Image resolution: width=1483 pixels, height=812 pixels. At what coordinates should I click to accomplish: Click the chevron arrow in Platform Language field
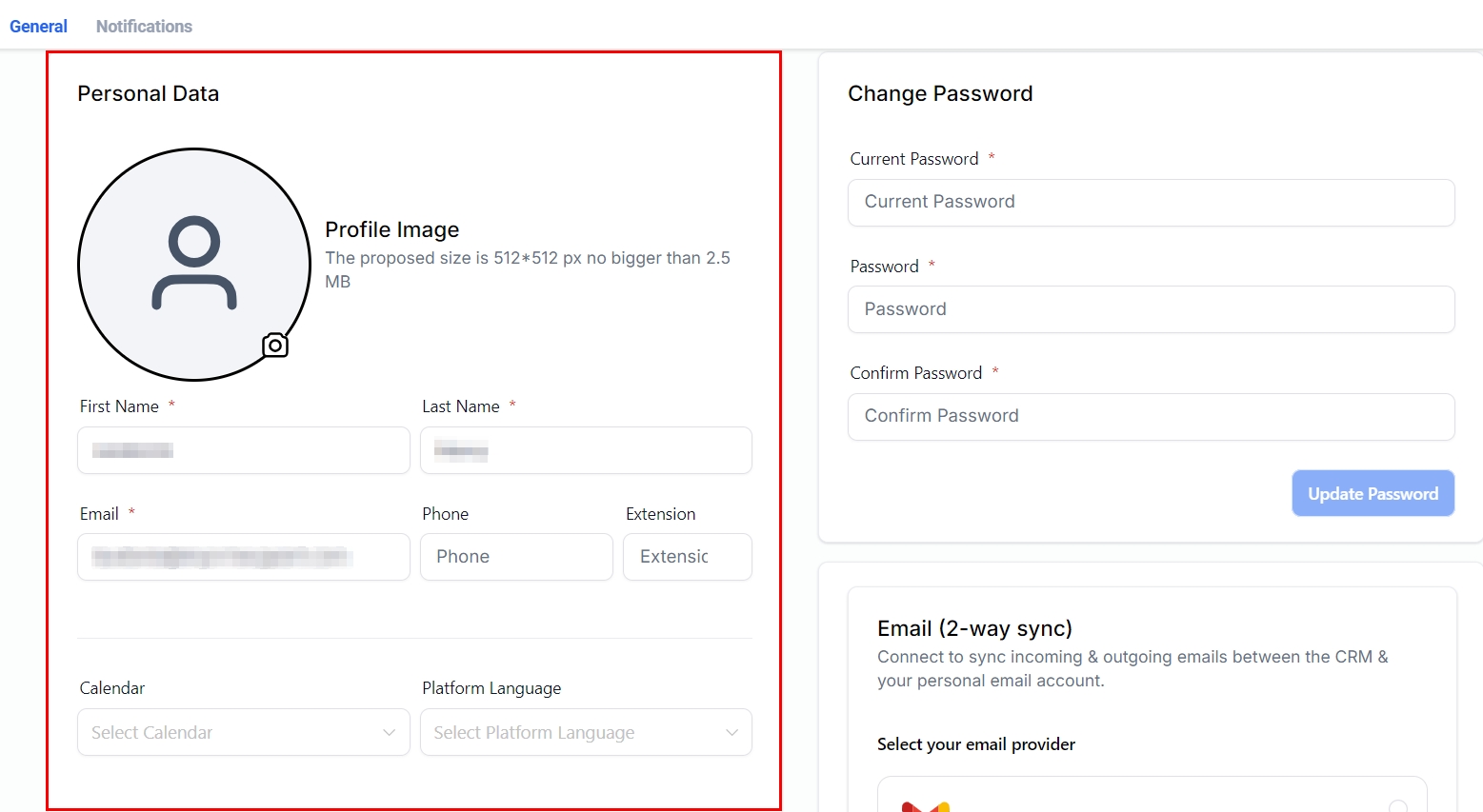tap(731, 732)
